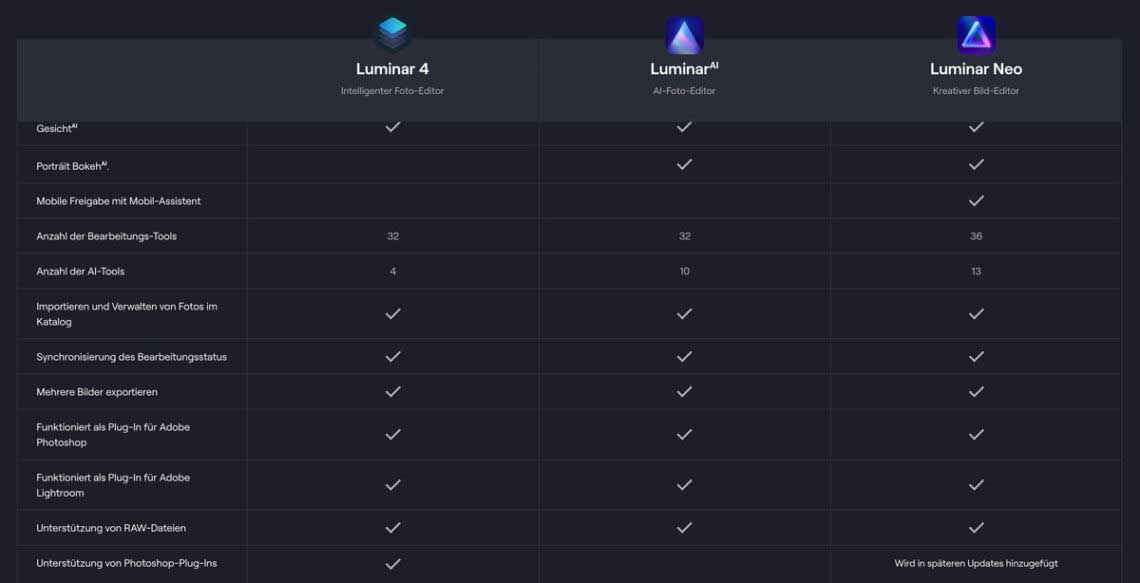The height and width of the screenshot is (583, 1140).
Task: Click 'Plug-In für Adobe Lightroom' label
Action: pyautogui.click(x=113, y=485)
